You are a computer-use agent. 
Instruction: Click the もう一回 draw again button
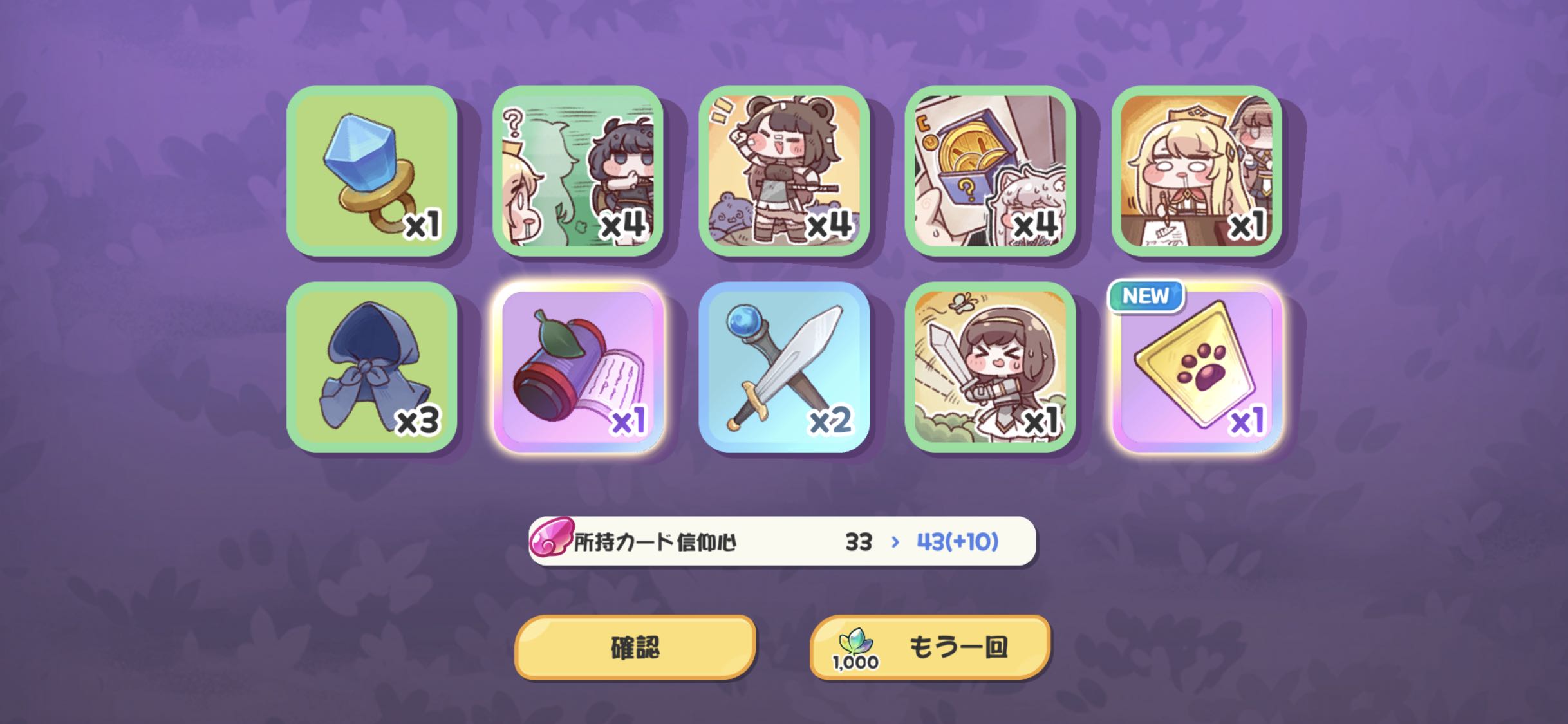click(930, 647)
